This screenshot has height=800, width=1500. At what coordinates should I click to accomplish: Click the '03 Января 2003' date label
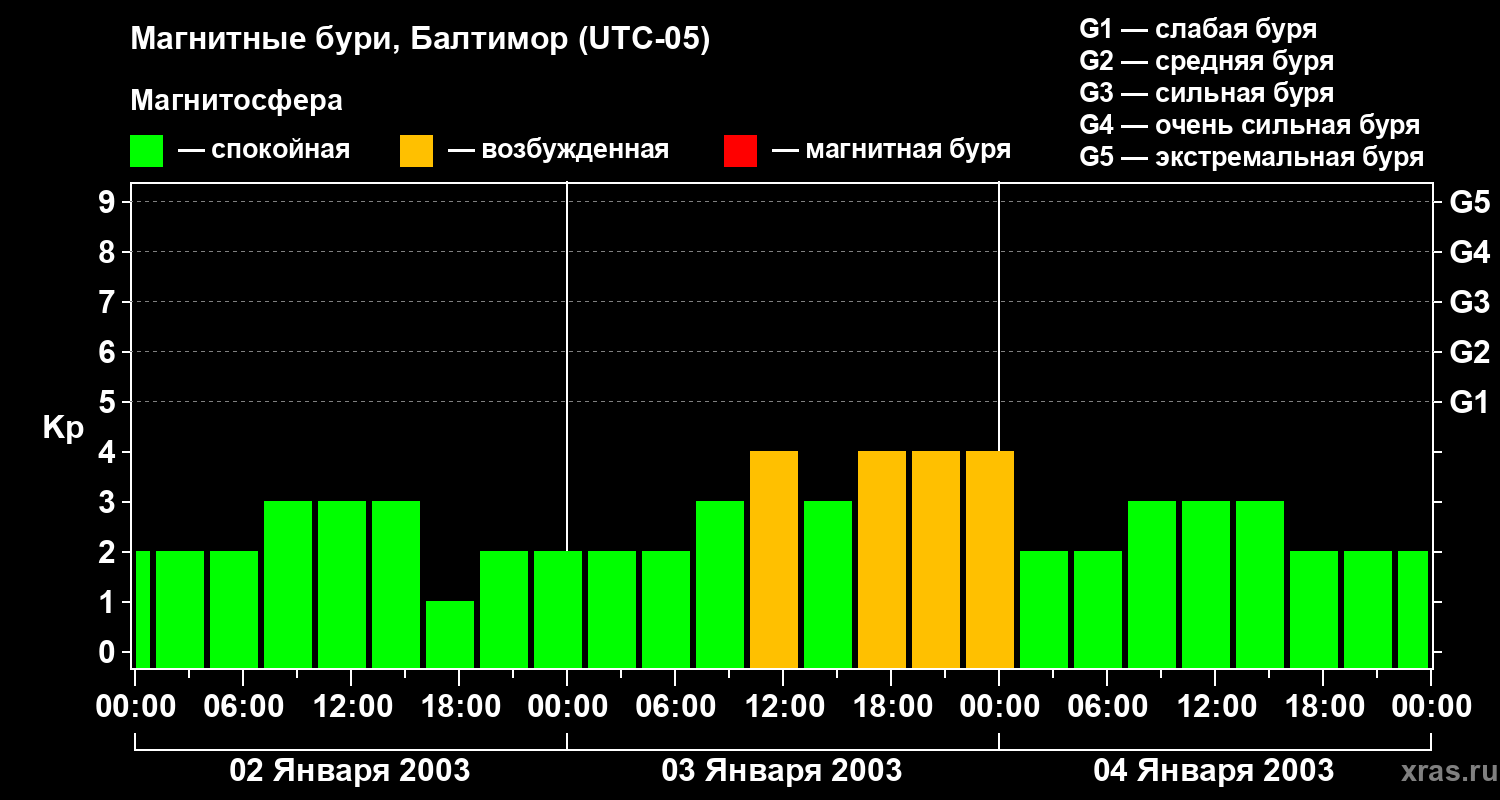(x=782, y=771)
